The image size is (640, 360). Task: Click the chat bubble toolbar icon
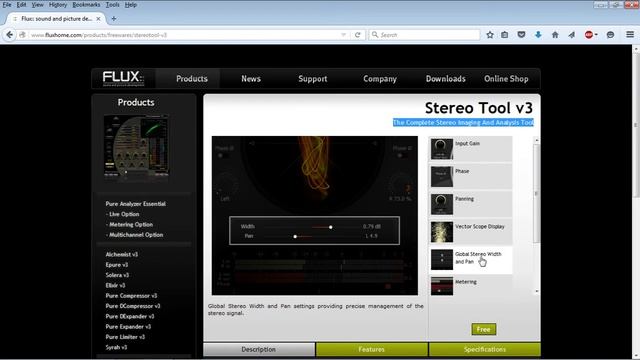pyautogui.click(x=610, y=35)
